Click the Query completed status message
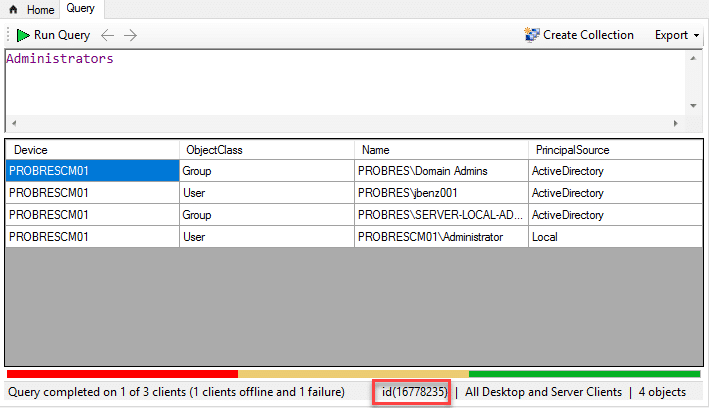 [x=176, y=392]
